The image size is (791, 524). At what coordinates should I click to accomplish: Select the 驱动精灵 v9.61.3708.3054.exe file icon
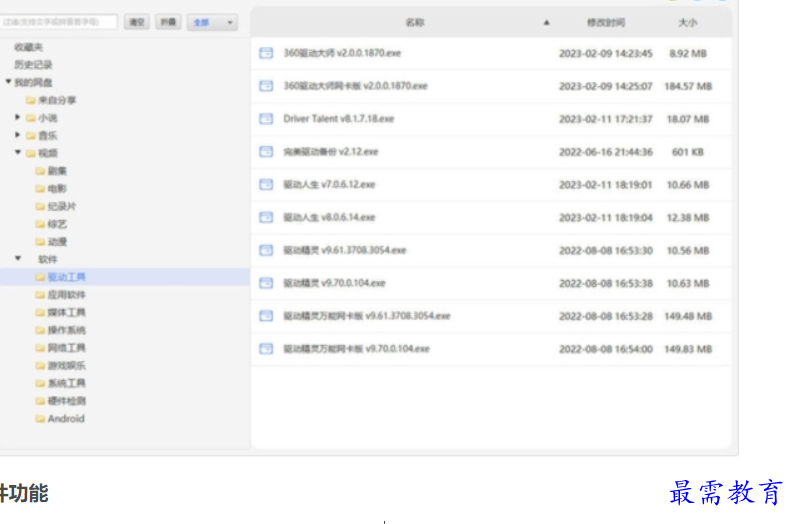[266, 250]
